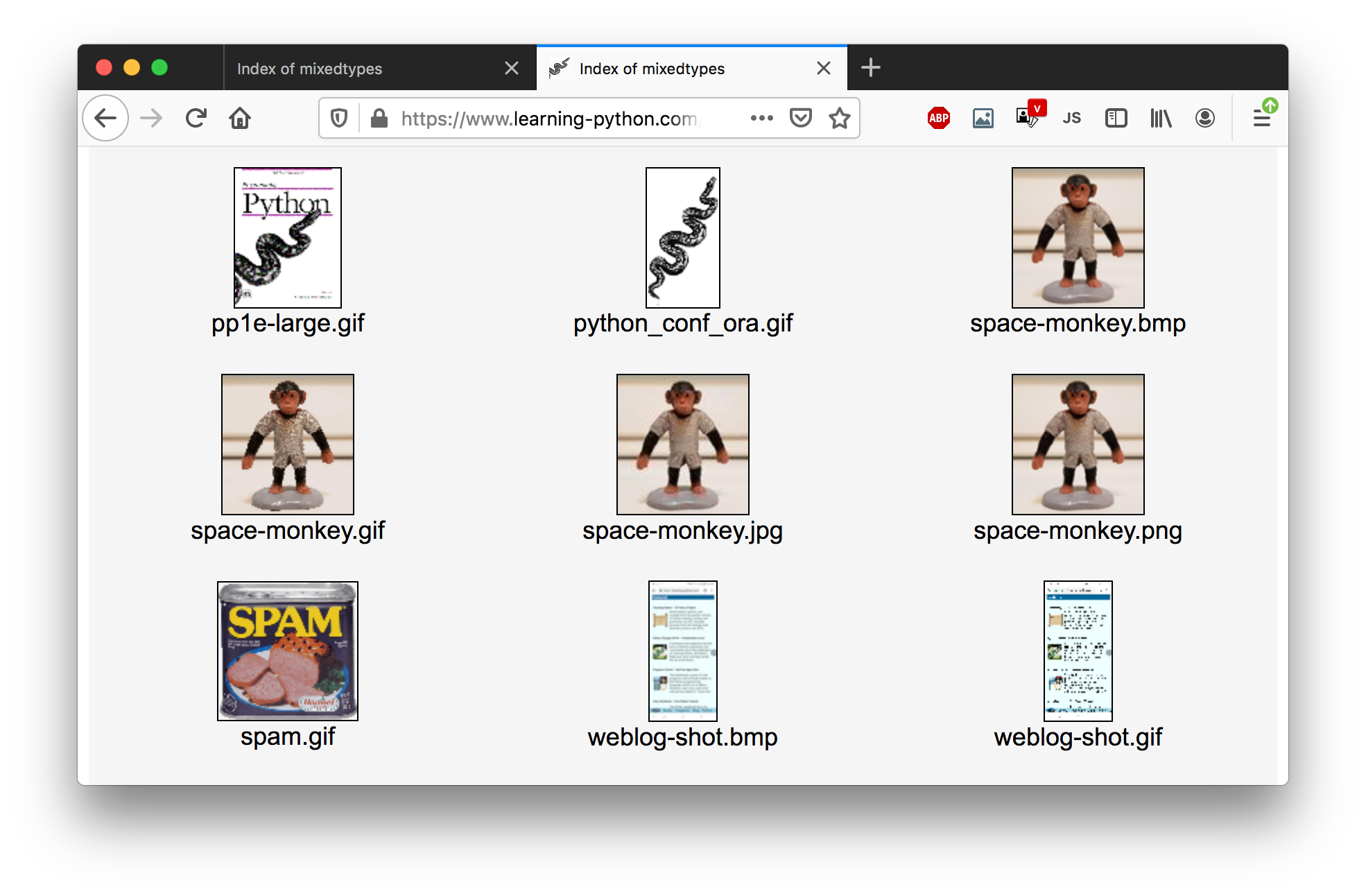The width and height of the screenshot is (1366, 896).
Task: Save page to Pocket icon
Action: (800, 119)
